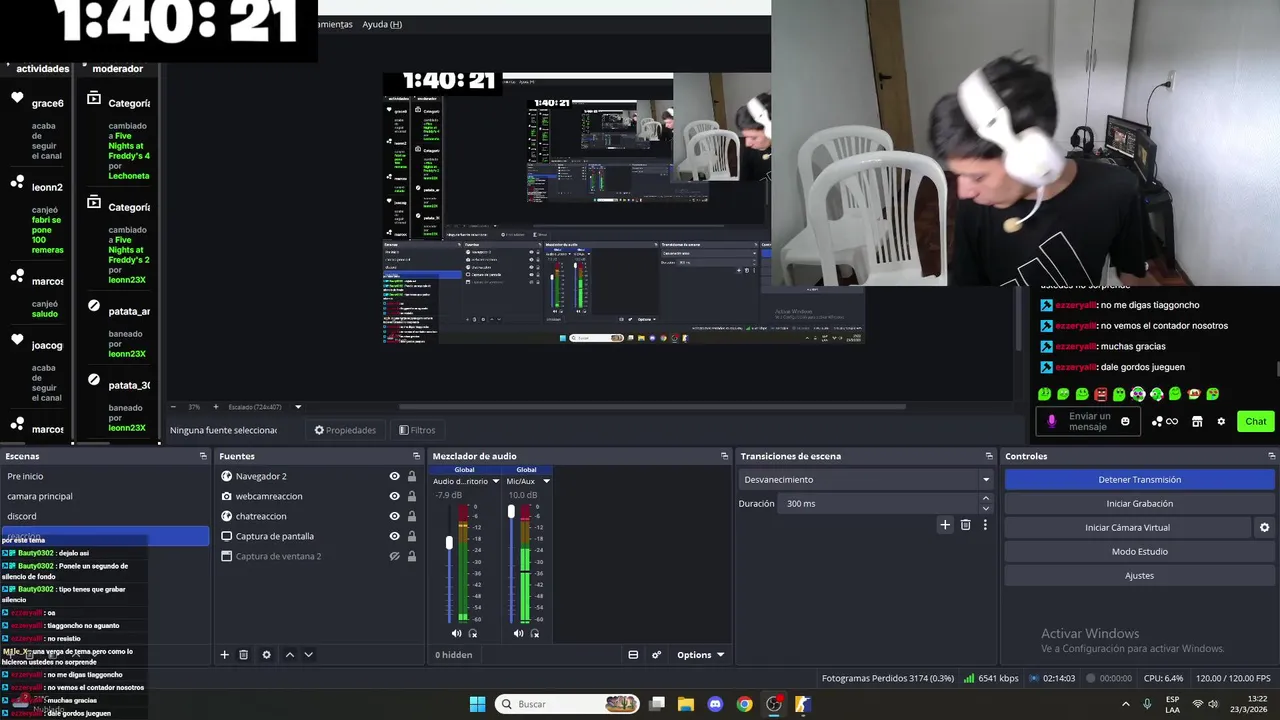
Task: Select the camara principal scene
Action: coord(105,496)
